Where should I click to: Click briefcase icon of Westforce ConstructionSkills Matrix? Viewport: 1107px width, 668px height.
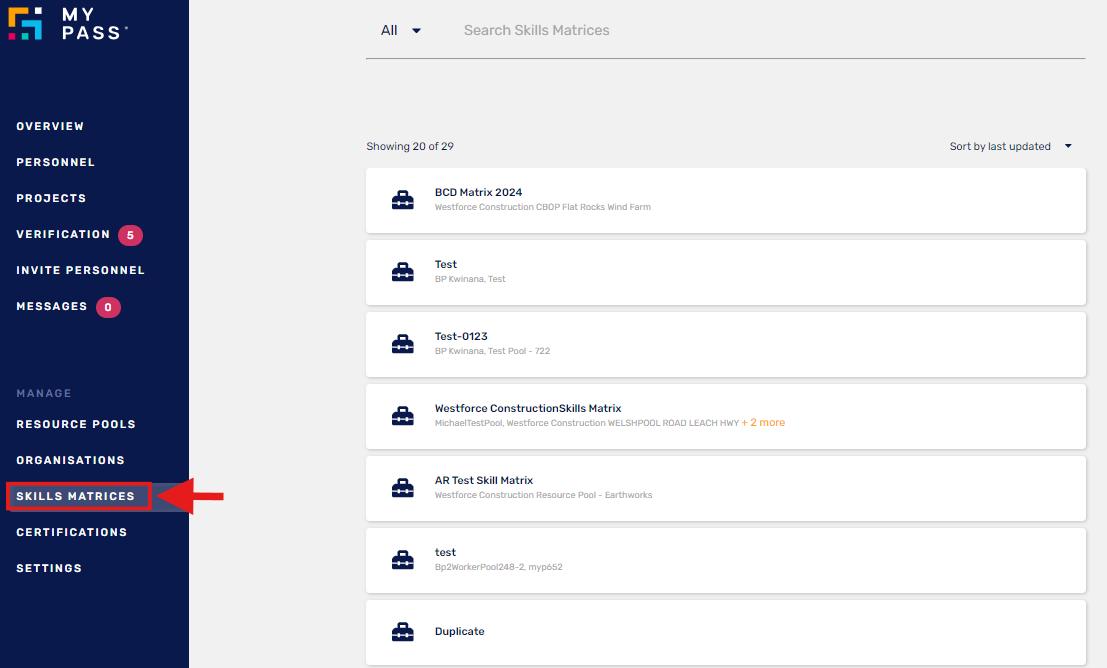402,416
